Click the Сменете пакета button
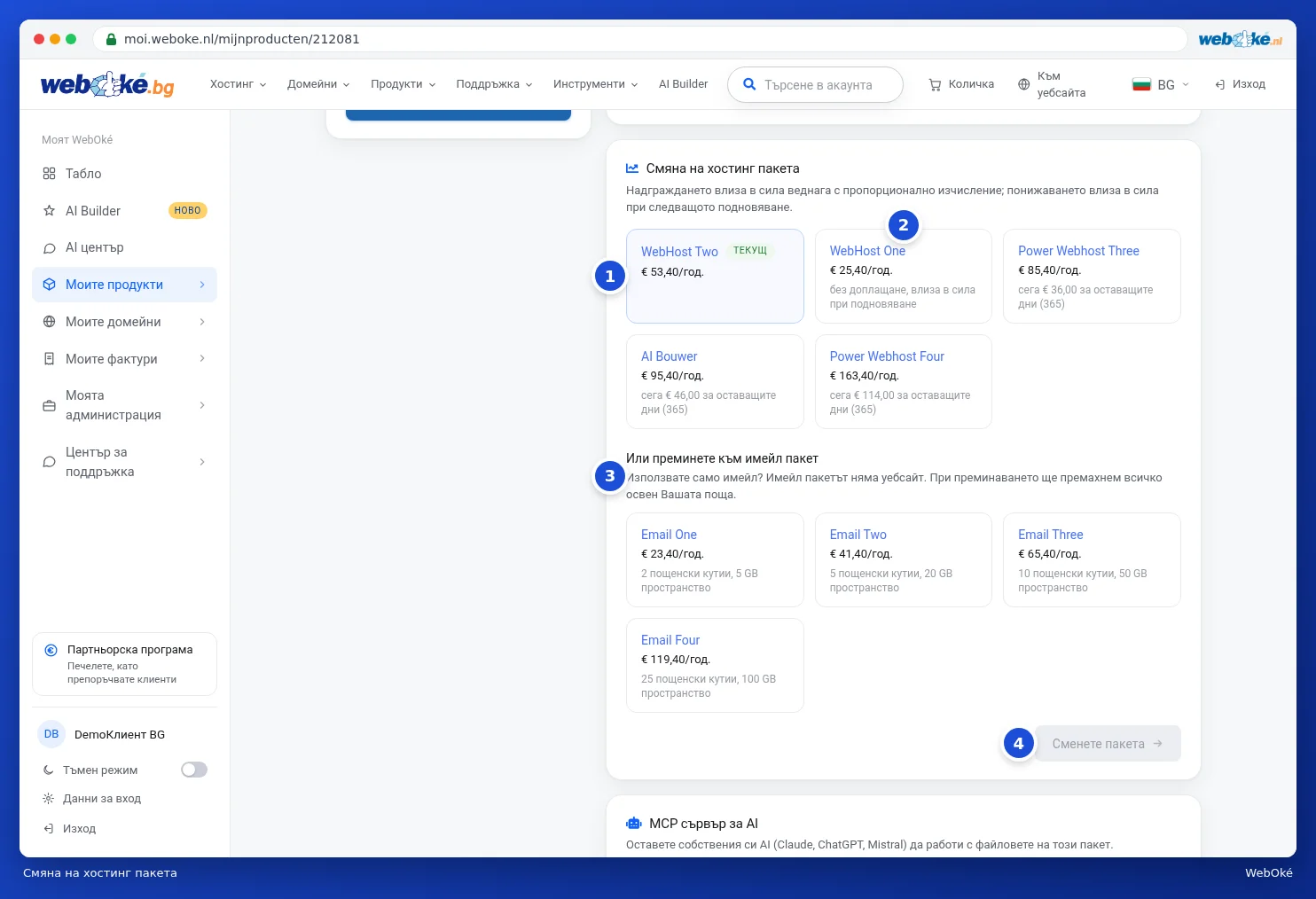Screen dimensions: 1316x899 (1108, 744)
